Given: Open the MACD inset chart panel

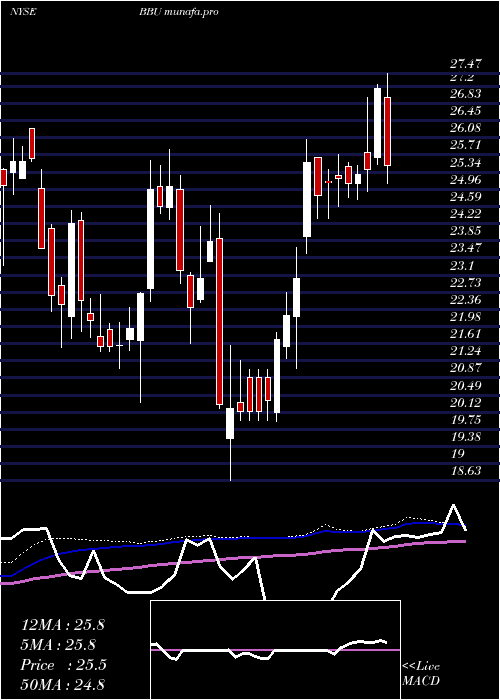Looking at the screenshot, I should [275, 650].
